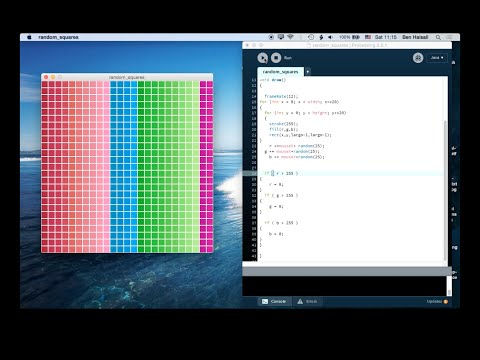Click the 'if ( b > 255 )' code line
Image resolution: width=480 pixels, height=360 pixels.
click(281, 223)
